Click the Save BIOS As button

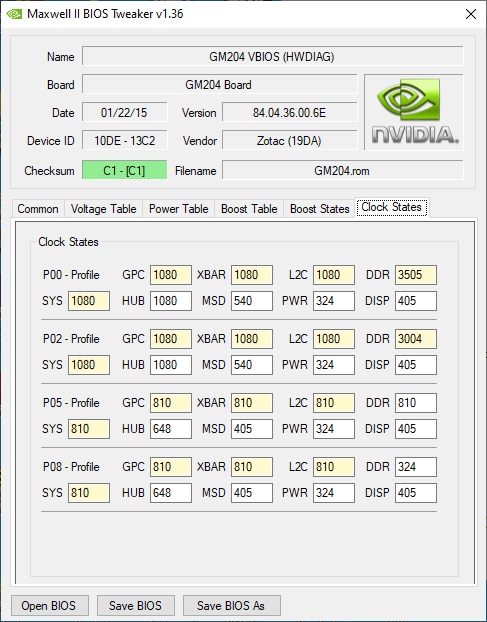point(231,605)
